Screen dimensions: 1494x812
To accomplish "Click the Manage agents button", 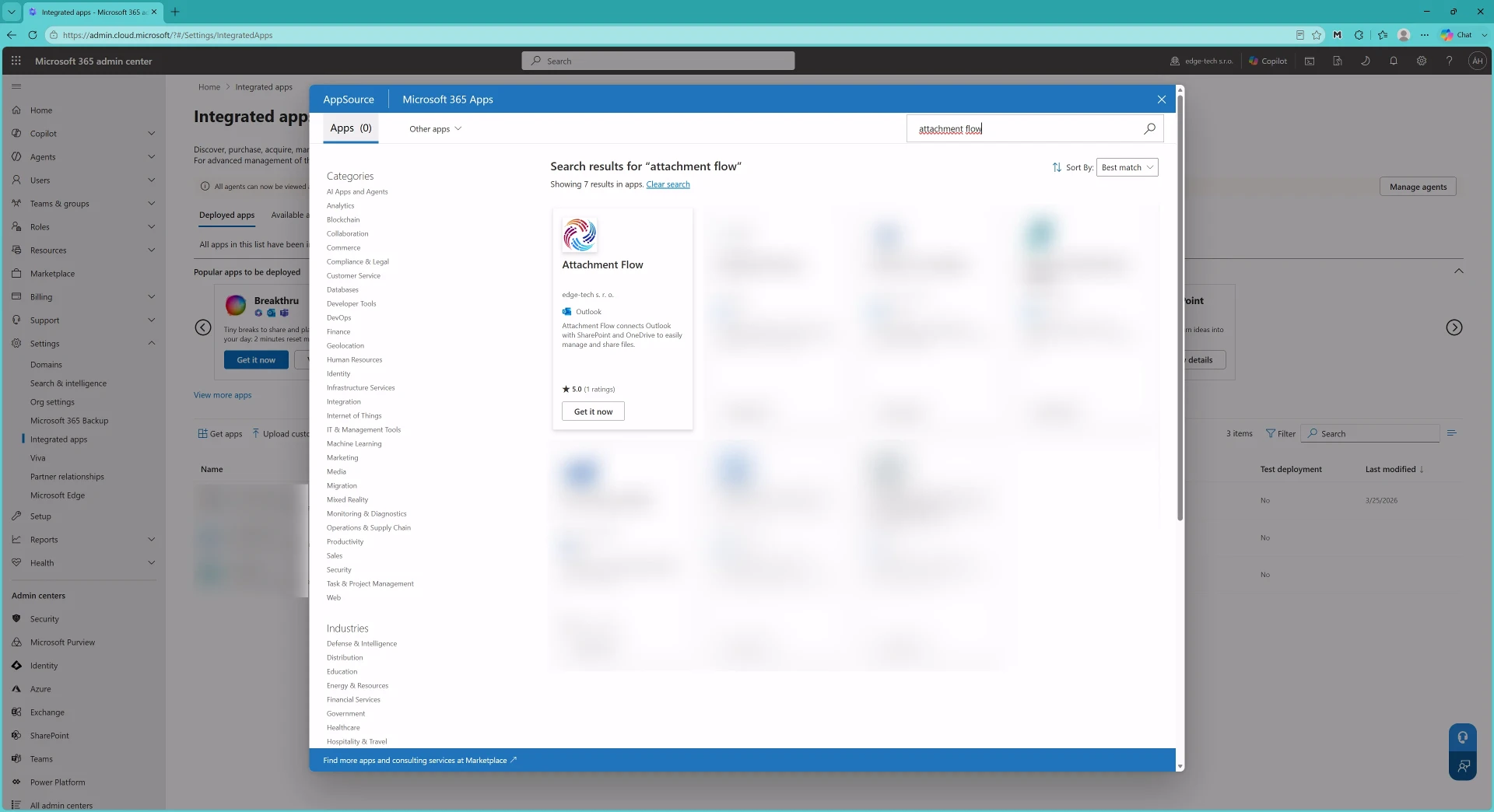I will (x=1418, y=187).
